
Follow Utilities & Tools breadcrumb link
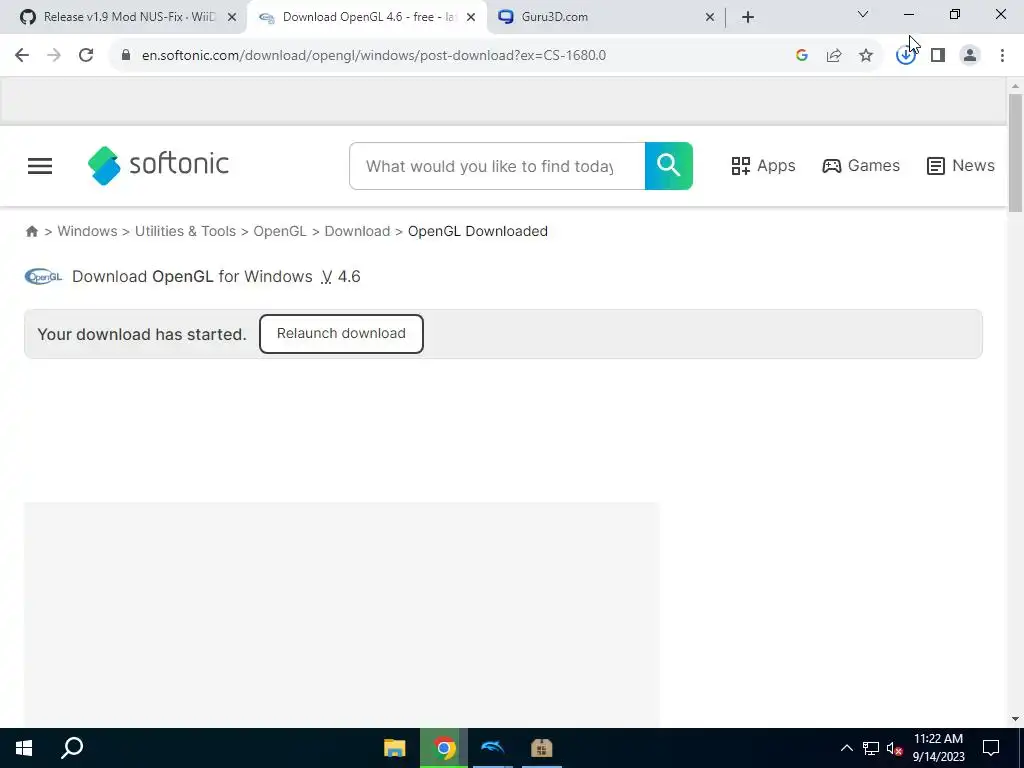click(185, 231)
